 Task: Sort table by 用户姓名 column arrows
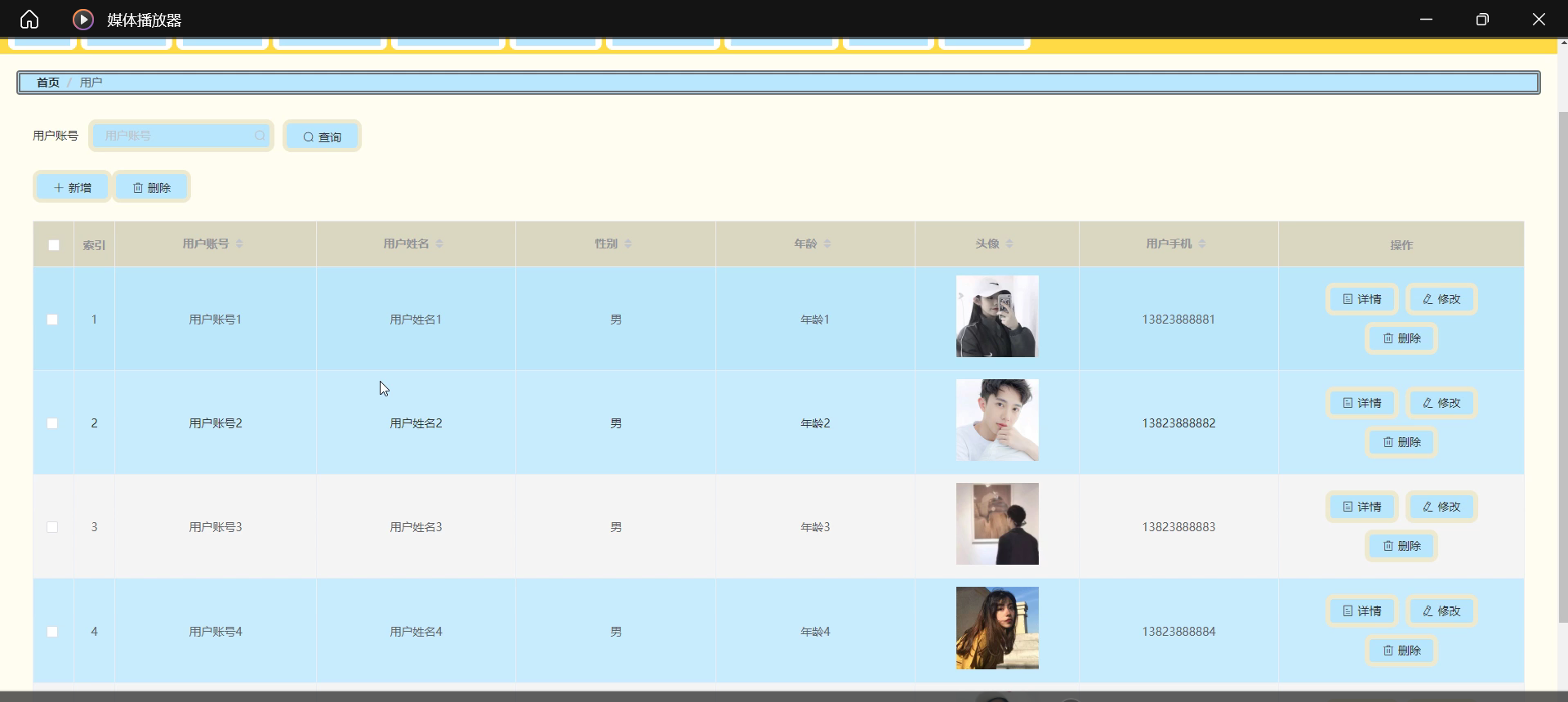coord(439,244)
